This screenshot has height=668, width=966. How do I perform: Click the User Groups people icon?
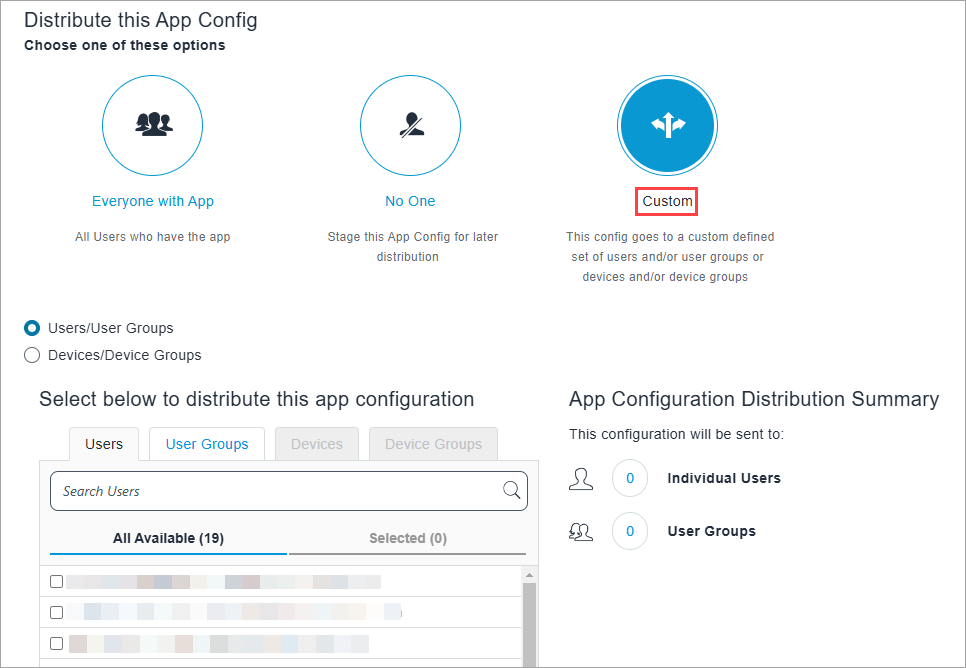581,531
